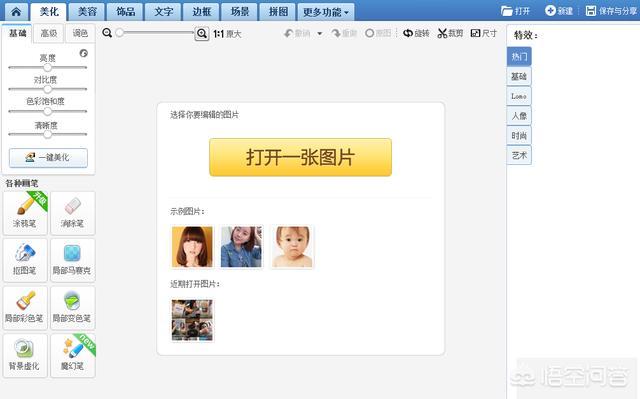Reset adjustments with the circular reset icon
This screenshot has width=640, height=399.
(x=84, y=53)
